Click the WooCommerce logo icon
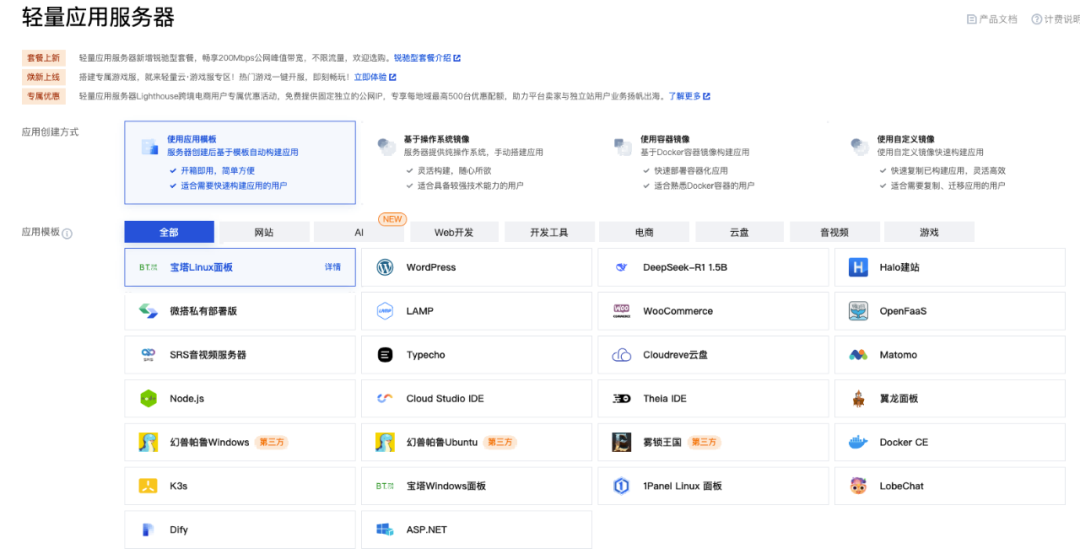The image size is (1080, 559). (x=621, y=311)
